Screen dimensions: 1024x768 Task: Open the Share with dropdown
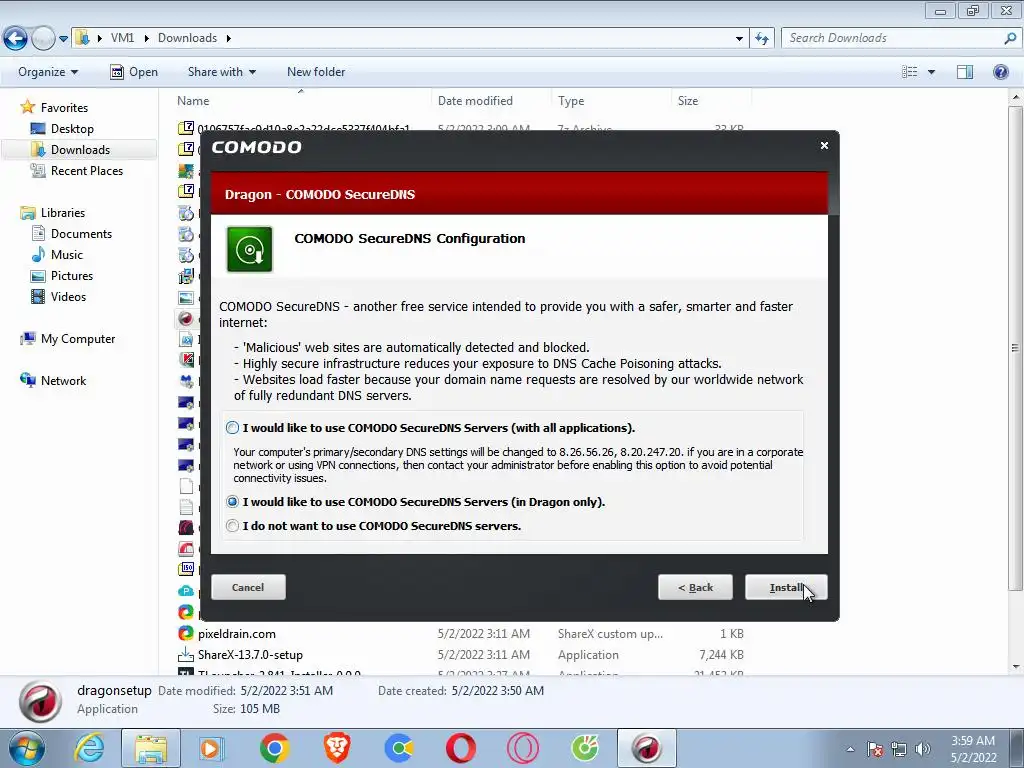(221, 72)
